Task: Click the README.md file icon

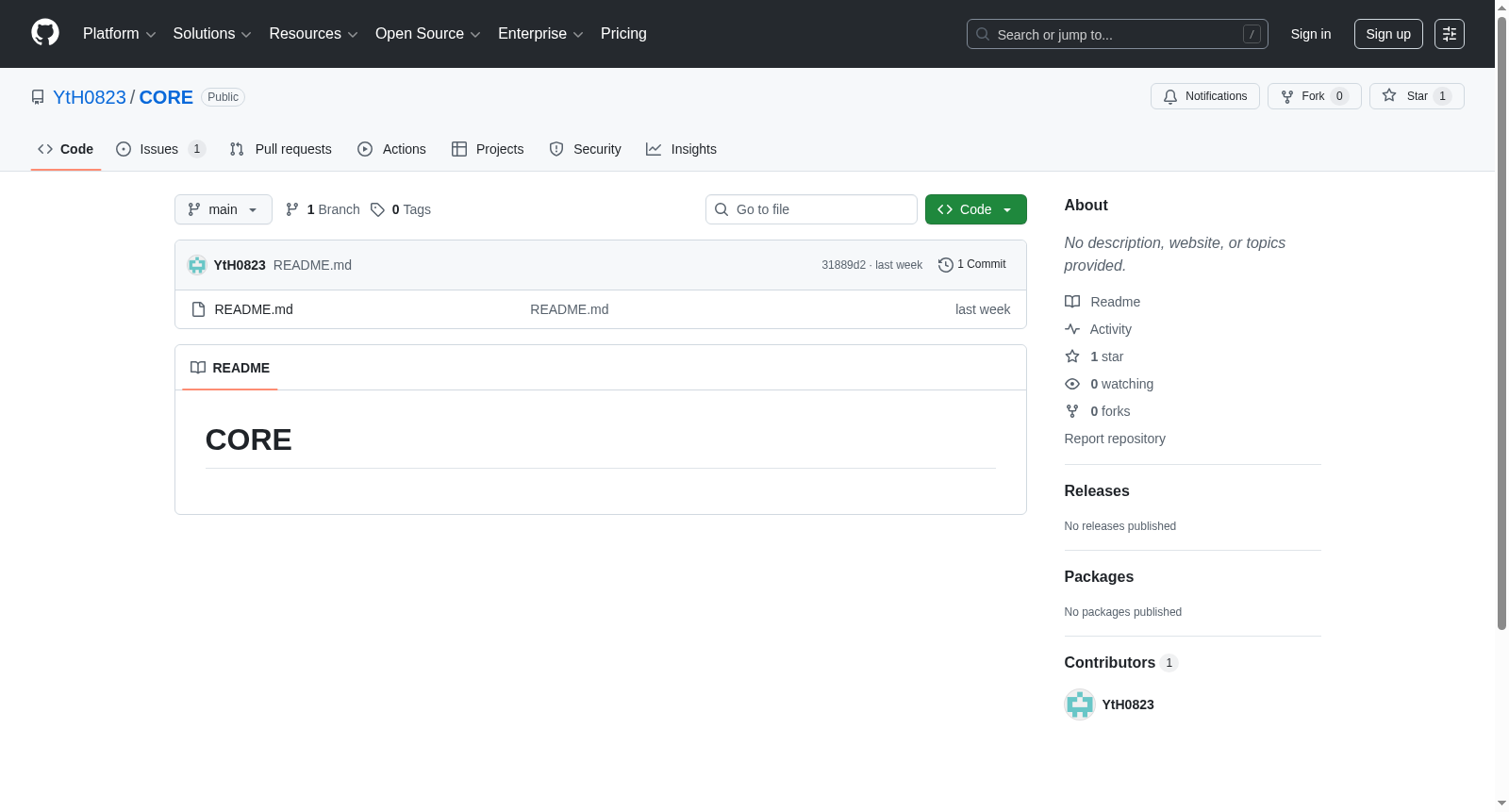Action: [x=198, y=309]
